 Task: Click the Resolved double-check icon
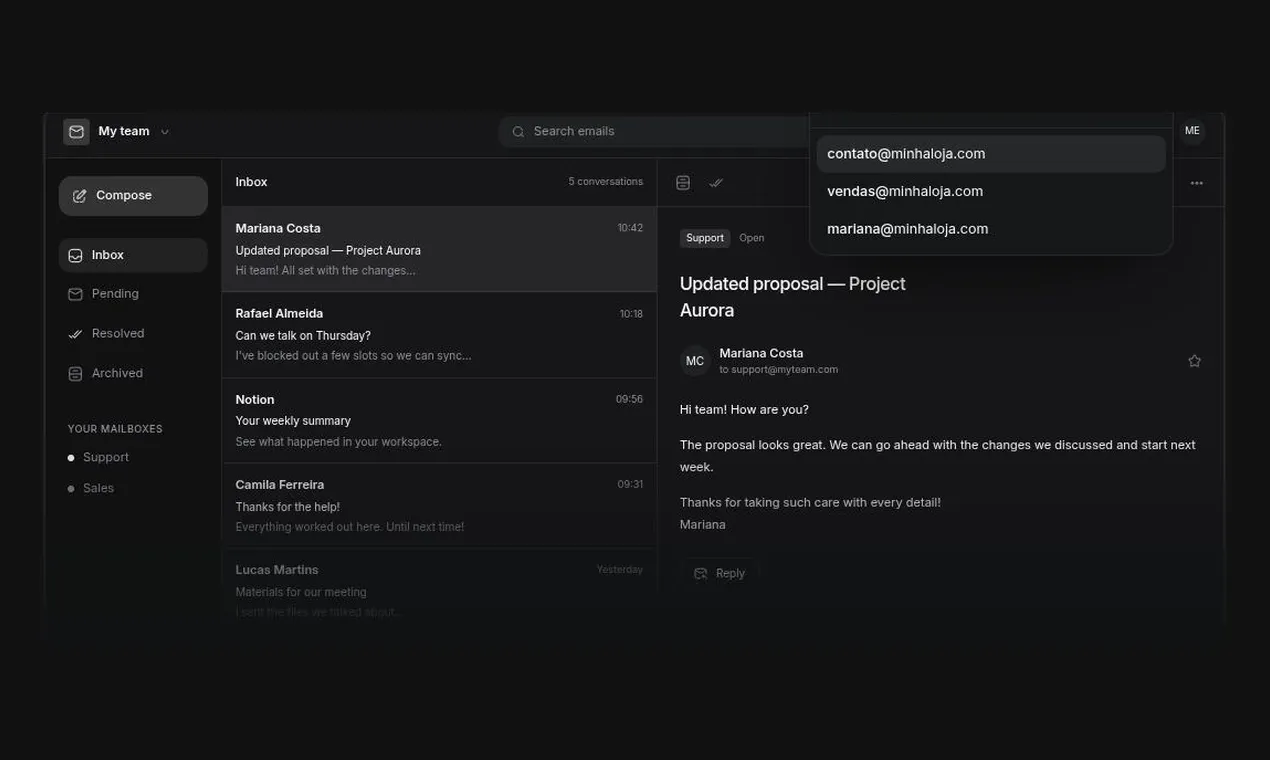pos(75,334)
